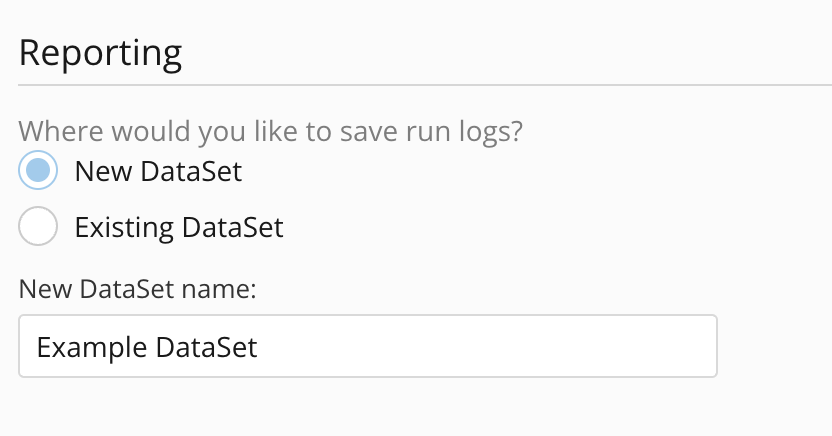Click the Reporting section heading
This screenshot has height=436, width=832.
click(x=100, y=52)
